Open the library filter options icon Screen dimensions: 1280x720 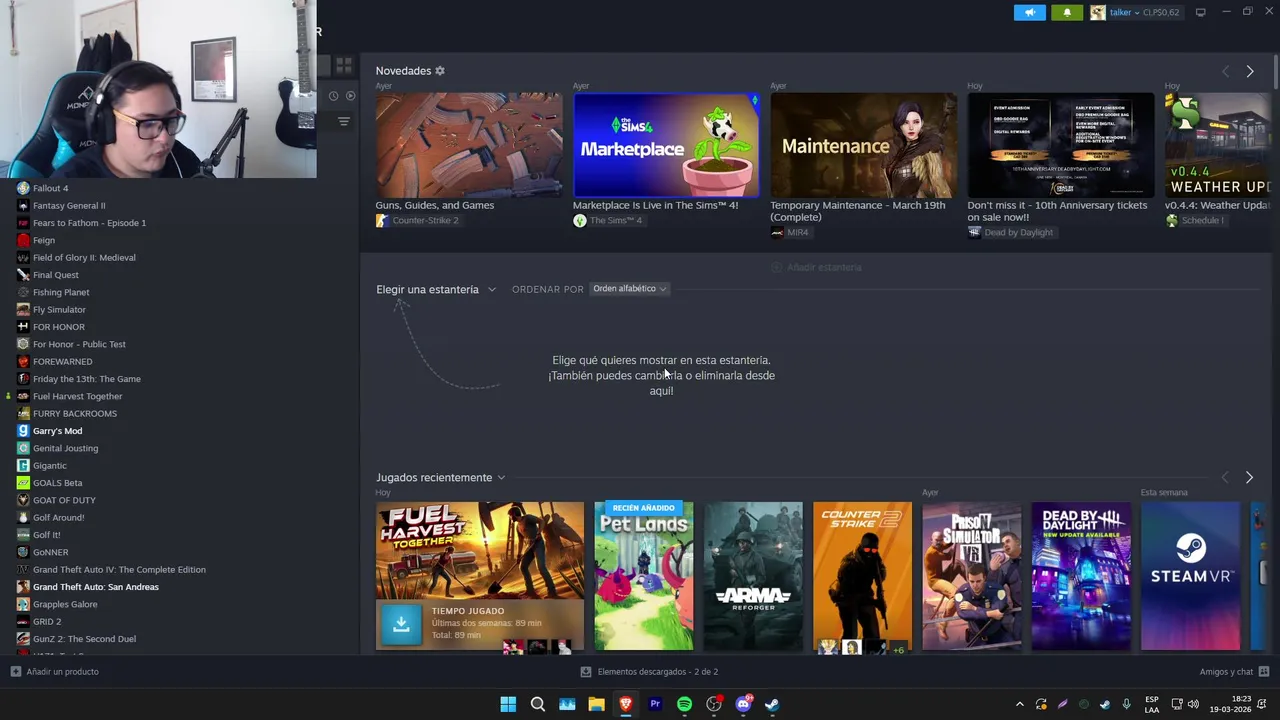tap(344, 121)
